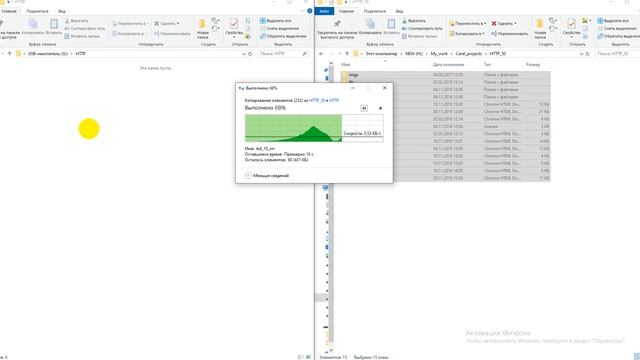Screen dimensions: 640x360
Task: Click the green copy speed progress graph
Action: tap(314, 128)
